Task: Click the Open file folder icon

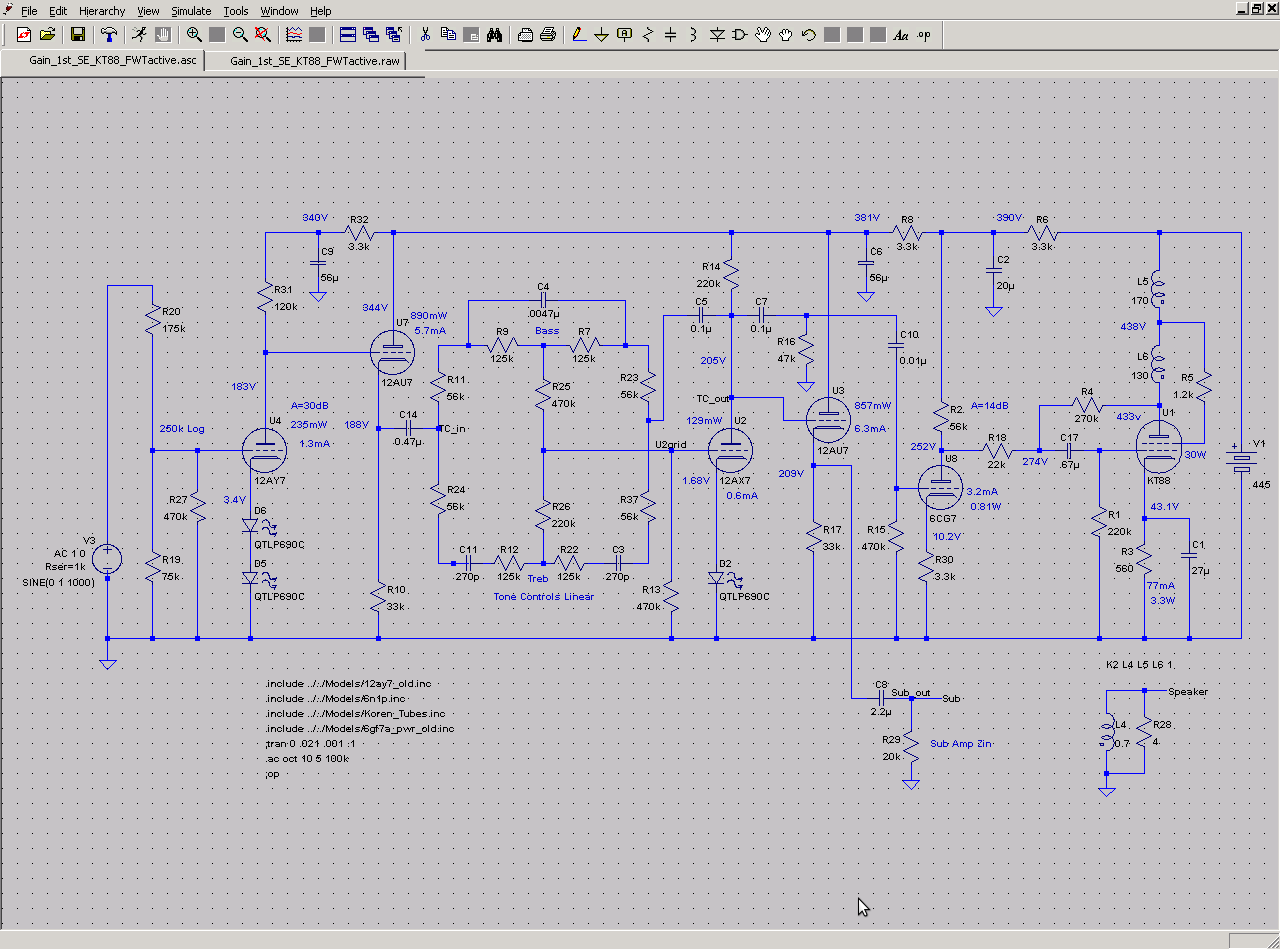Action: (47, 35)
